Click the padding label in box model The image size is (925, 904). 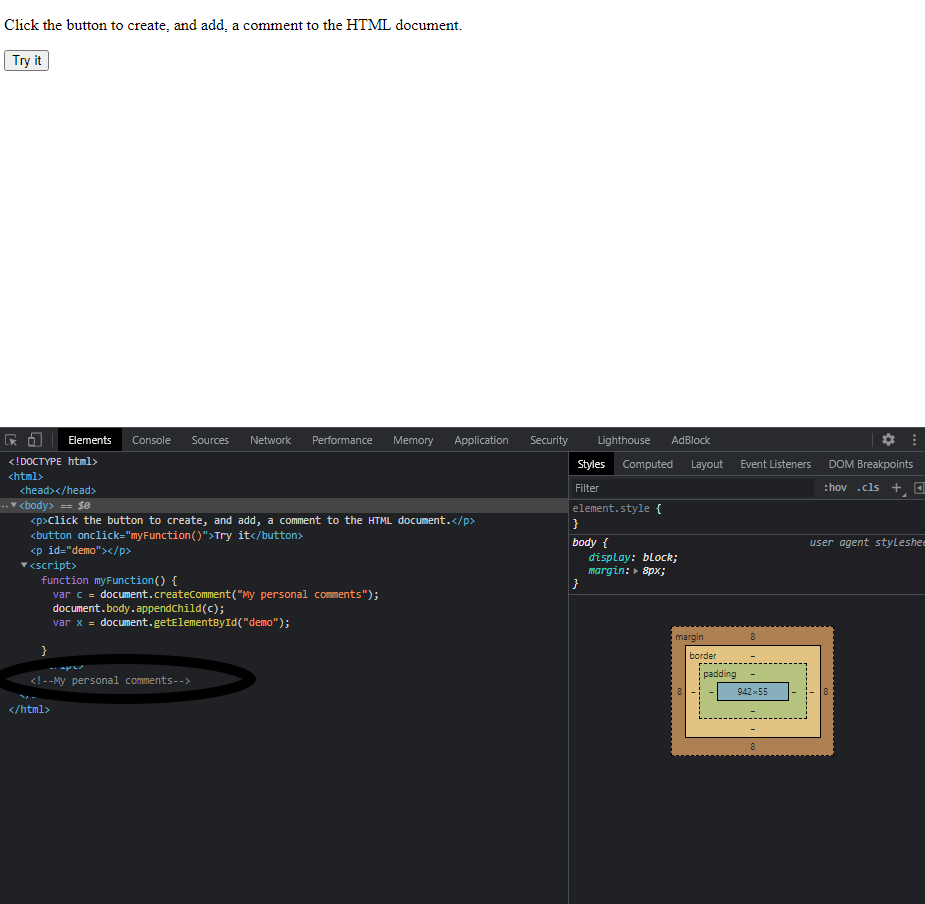coord(720,674)
